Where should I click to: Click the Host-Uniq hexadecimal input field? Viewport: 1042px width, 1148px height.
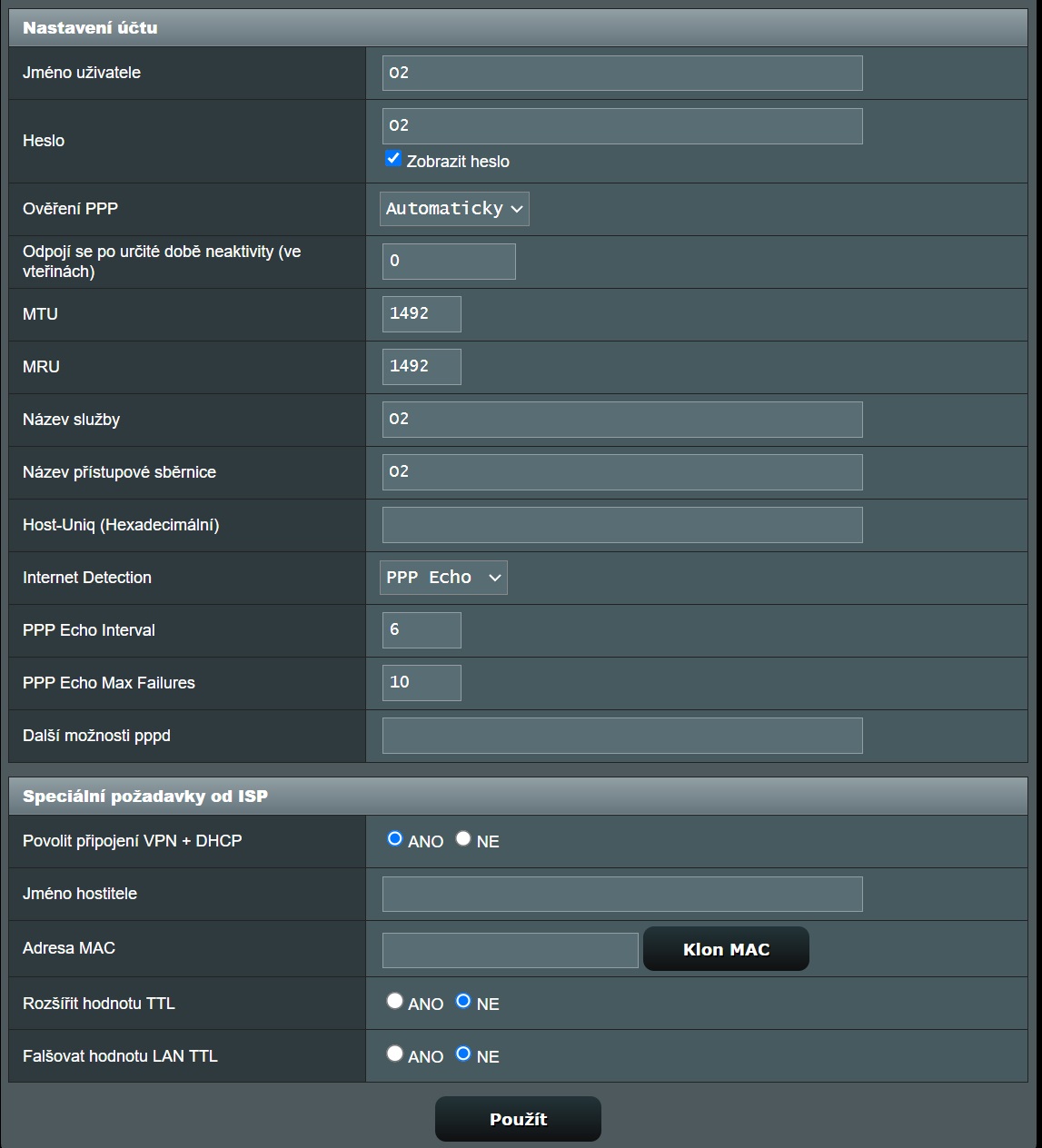coord(622,525)
